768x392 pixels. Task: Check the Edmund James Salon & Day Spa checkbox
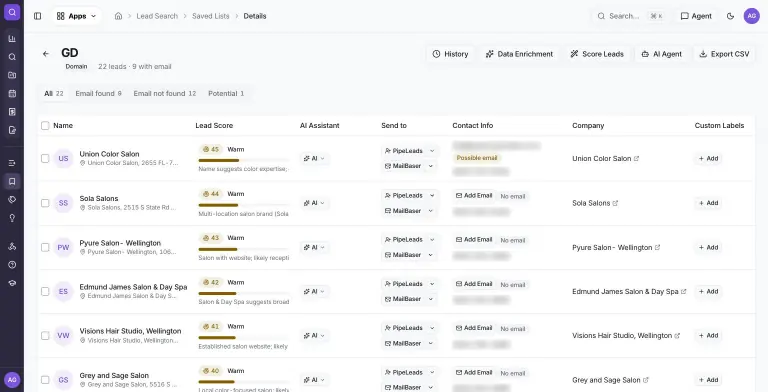pyautogui.click(x=45, y=292)
